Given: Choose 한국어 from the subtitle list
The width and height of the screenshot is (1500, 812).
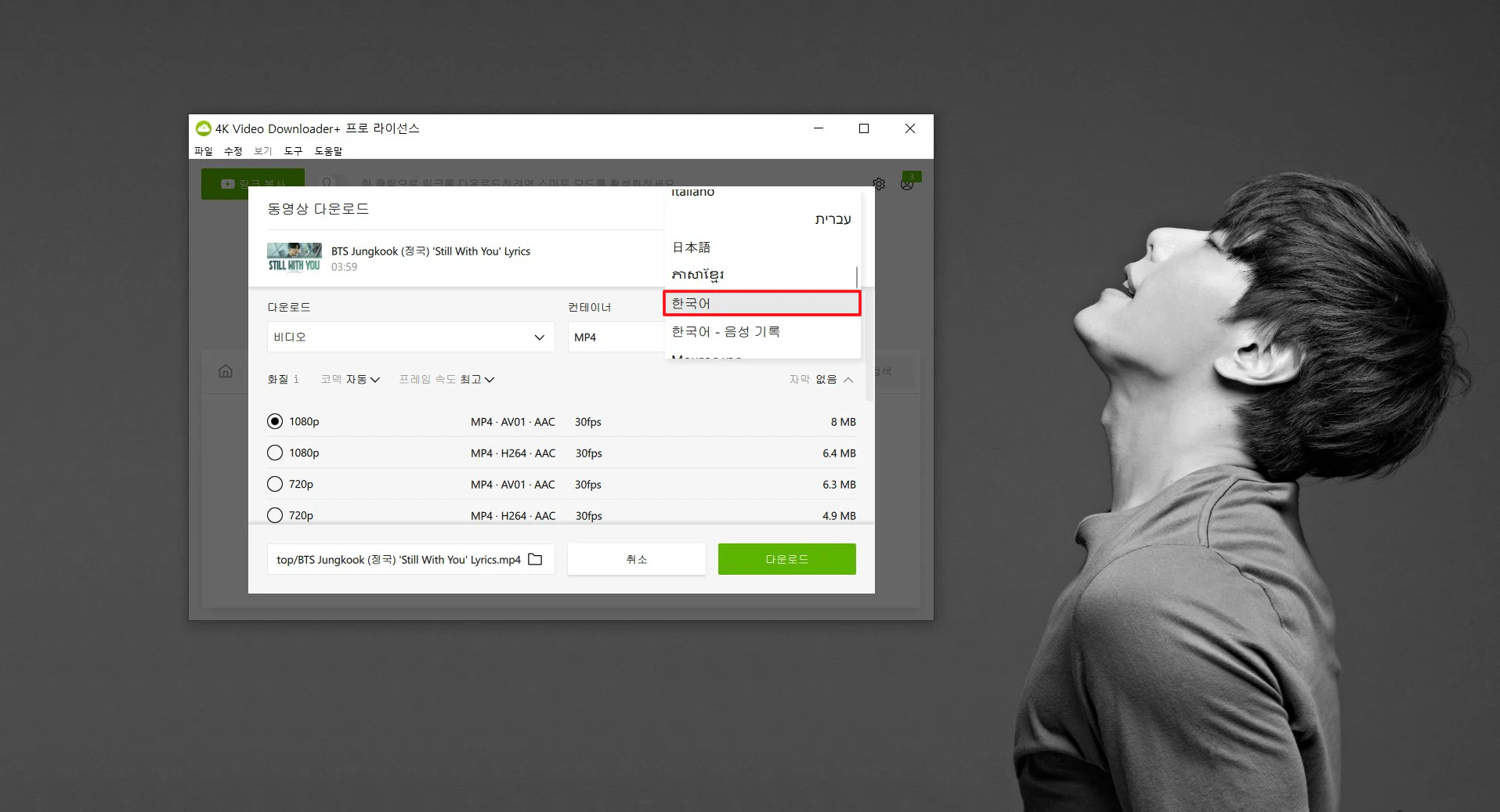Looking at the screenshot, I should 762,303.
